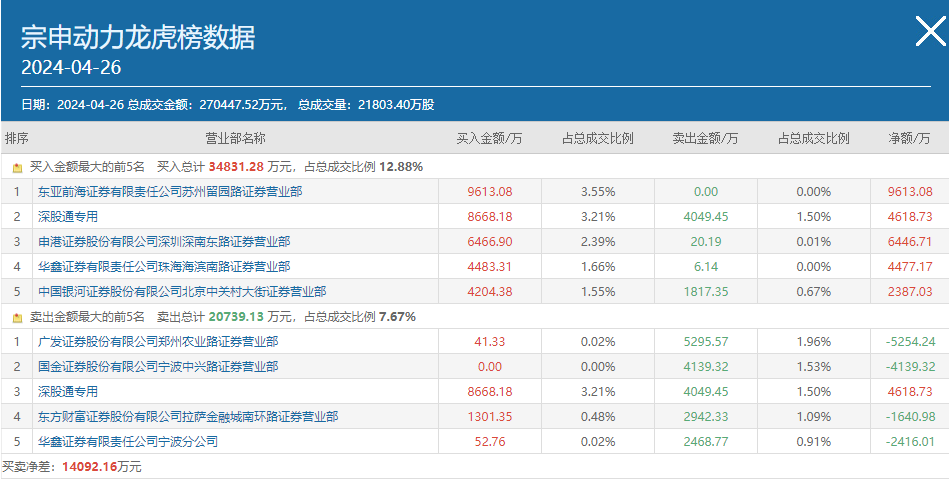
Task: Select the sell amount 6.14
Action: (706, 266)
